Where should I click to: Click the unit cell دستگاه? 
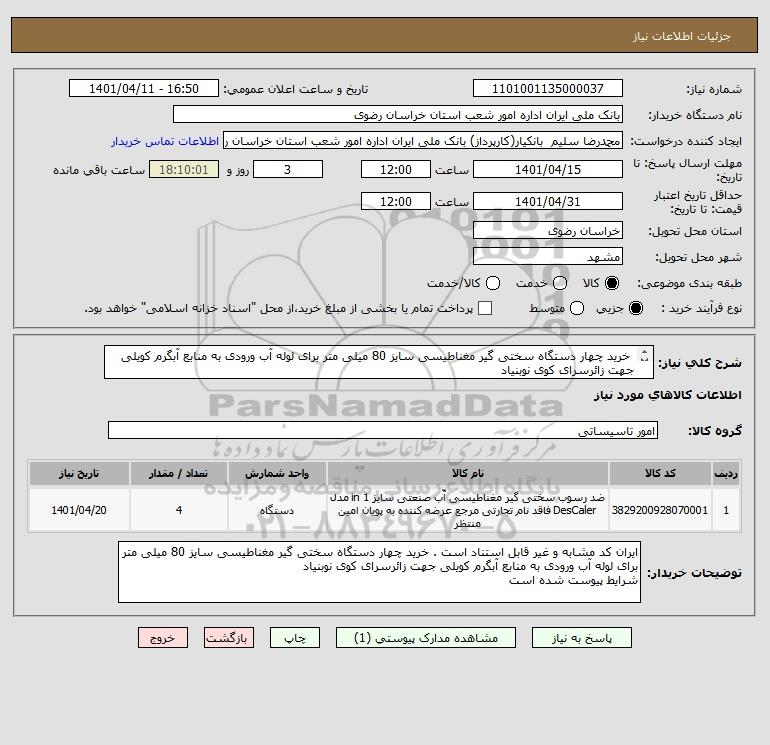pos(277,510)
